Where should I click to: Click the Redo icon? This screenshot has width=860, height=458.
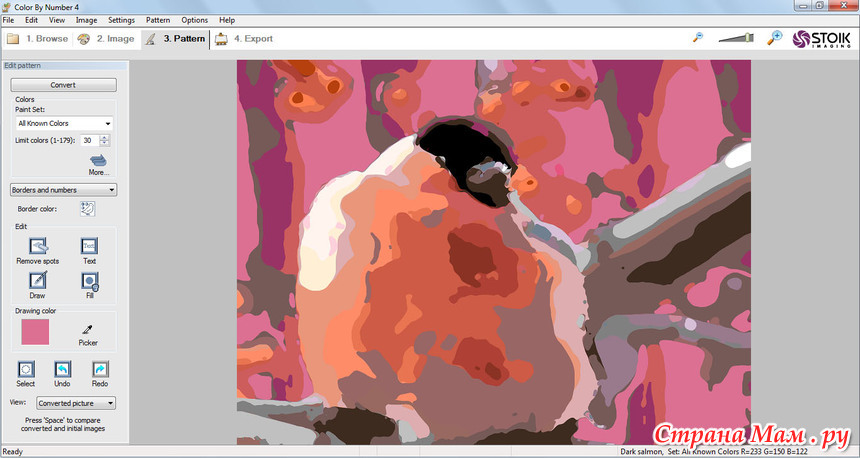[x=100, y=369]
